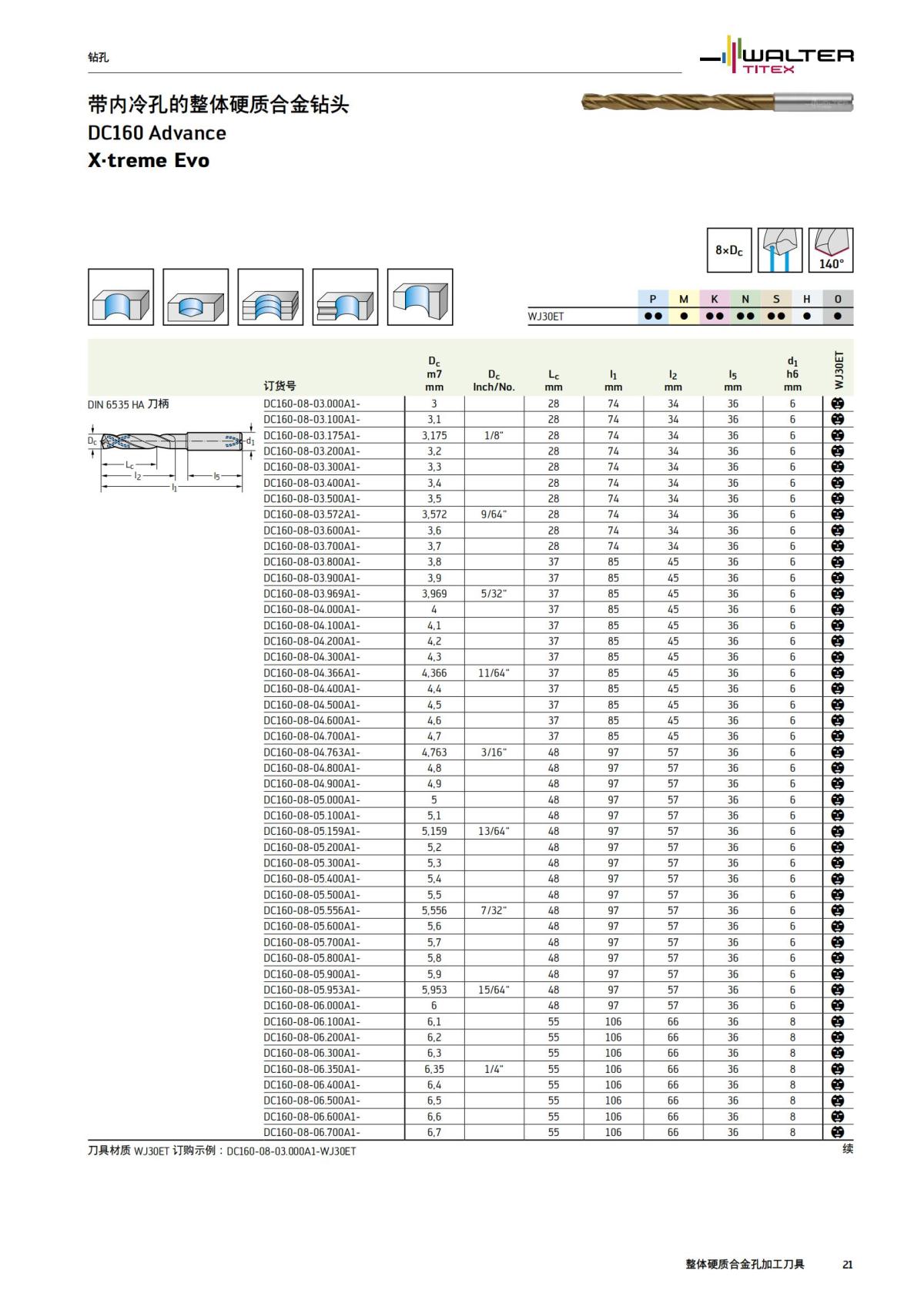
Task: Click the ordering example DC160-08-03.000A1-WJ30ET footnote
Action: pos(291,1151)
